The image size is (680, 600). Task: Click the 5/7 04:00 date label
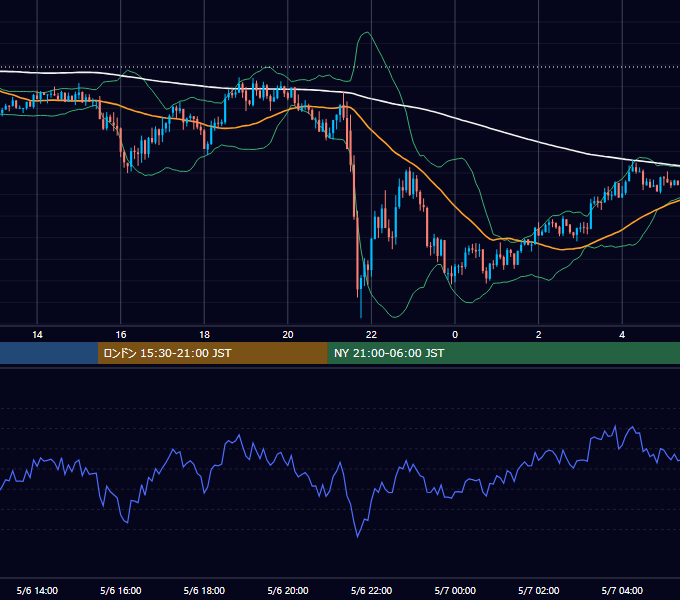point(622,591)
